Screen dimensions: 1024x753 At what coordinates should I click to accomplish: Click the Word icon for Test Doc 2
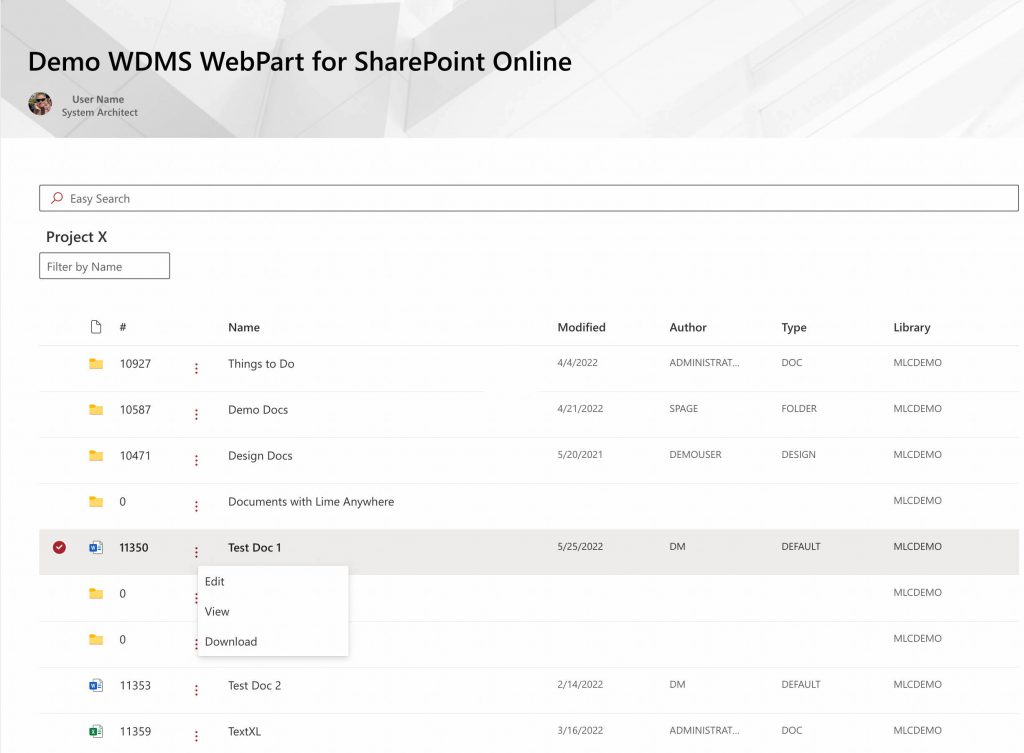pos(96,685)
